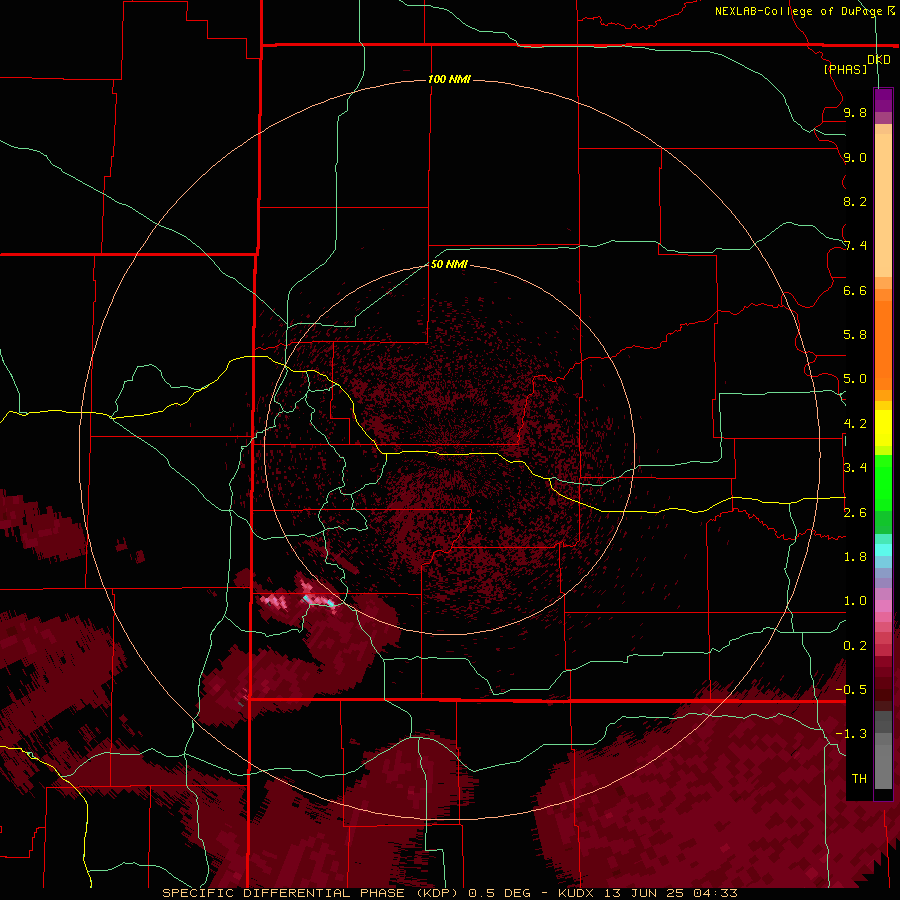
Task: Click the bright green segment of the color bar
Action: (x=883, y=483)
